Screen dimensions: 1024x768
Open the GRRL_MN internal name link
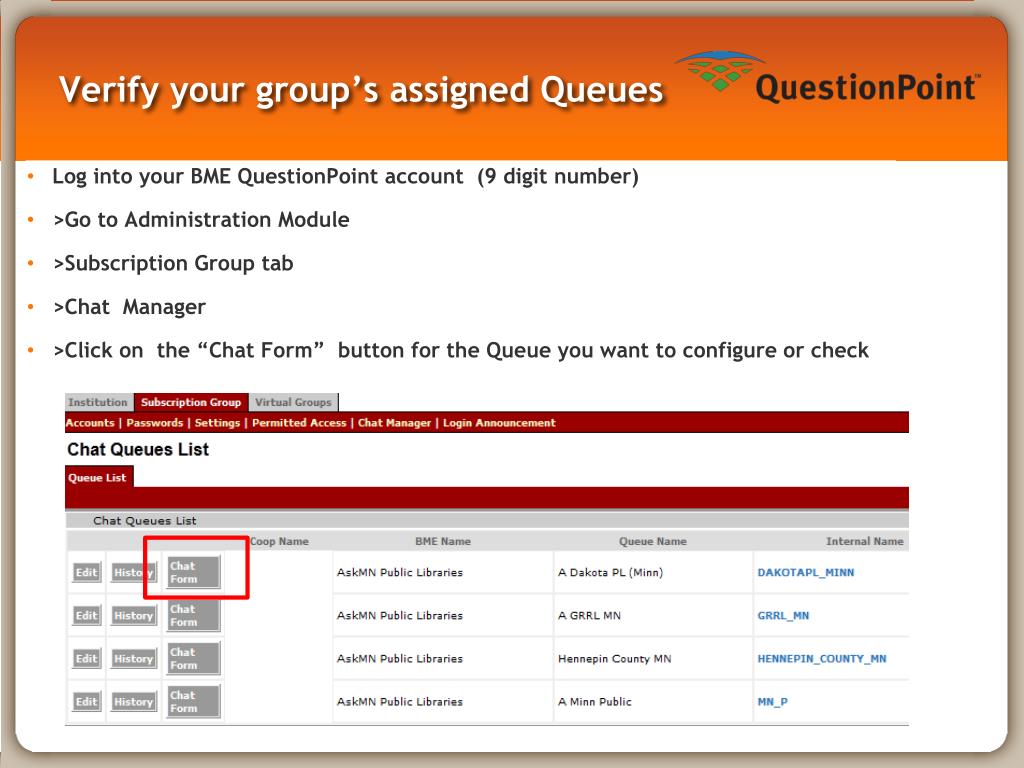[x=783, y=616]
